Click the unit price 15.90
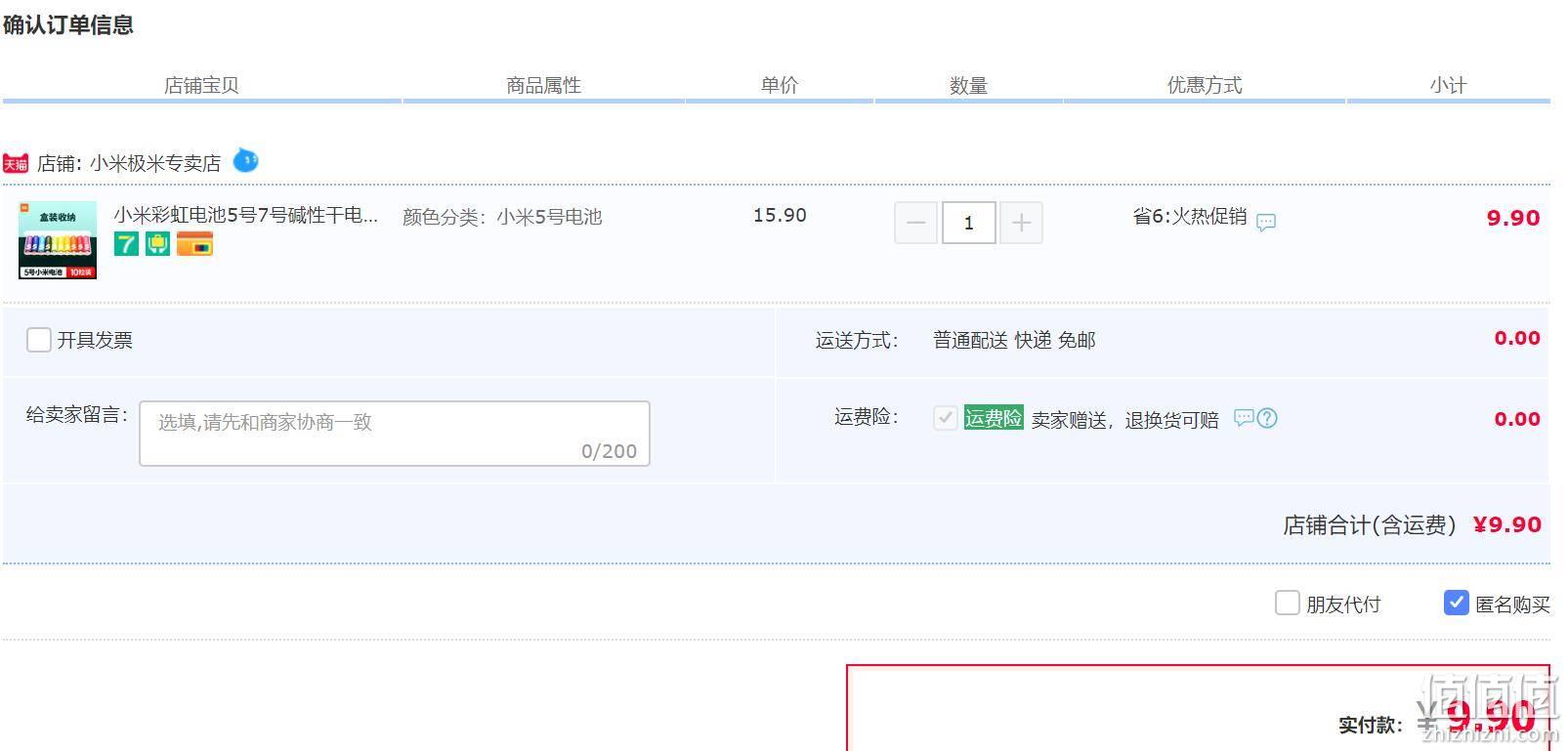Screen dimensions: 1568x751 [x=780, y=215]
